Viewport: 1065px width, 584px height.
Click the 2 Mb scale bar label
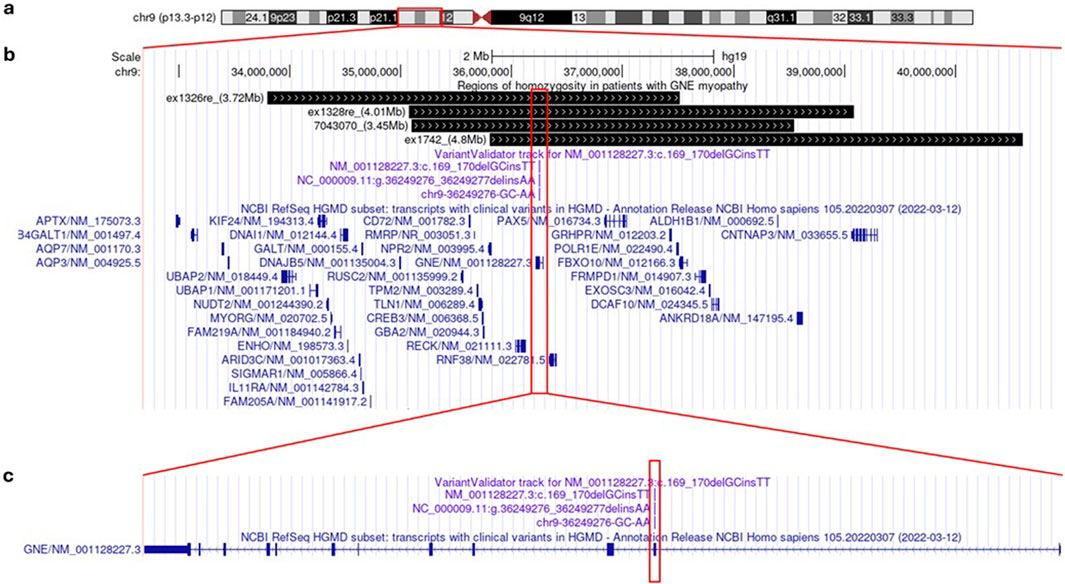(x=475, y=56)
